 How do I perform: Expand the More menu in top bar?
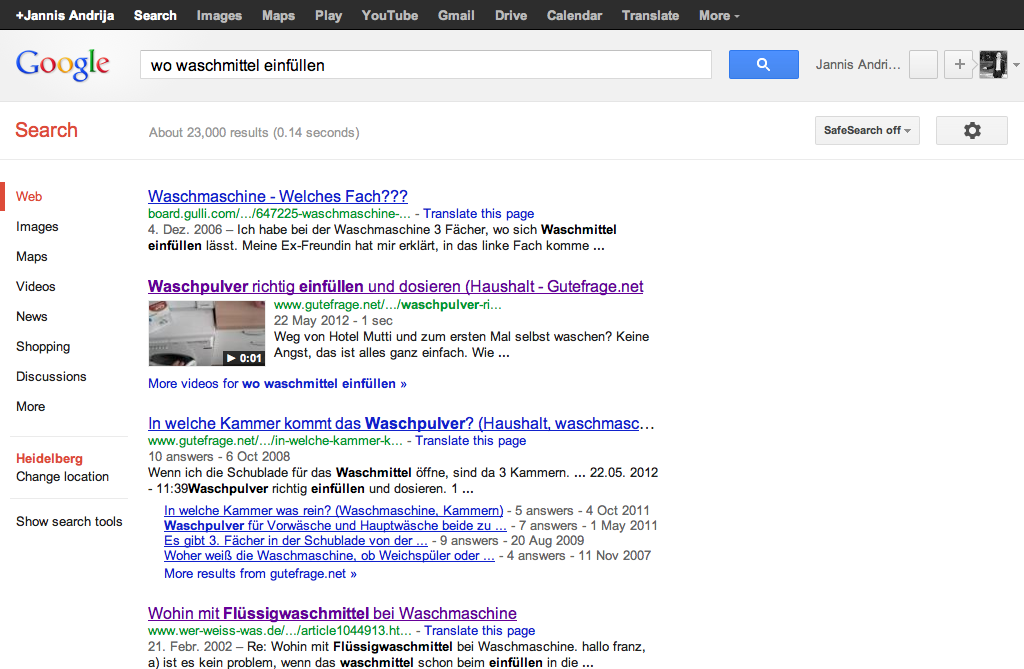719,15
